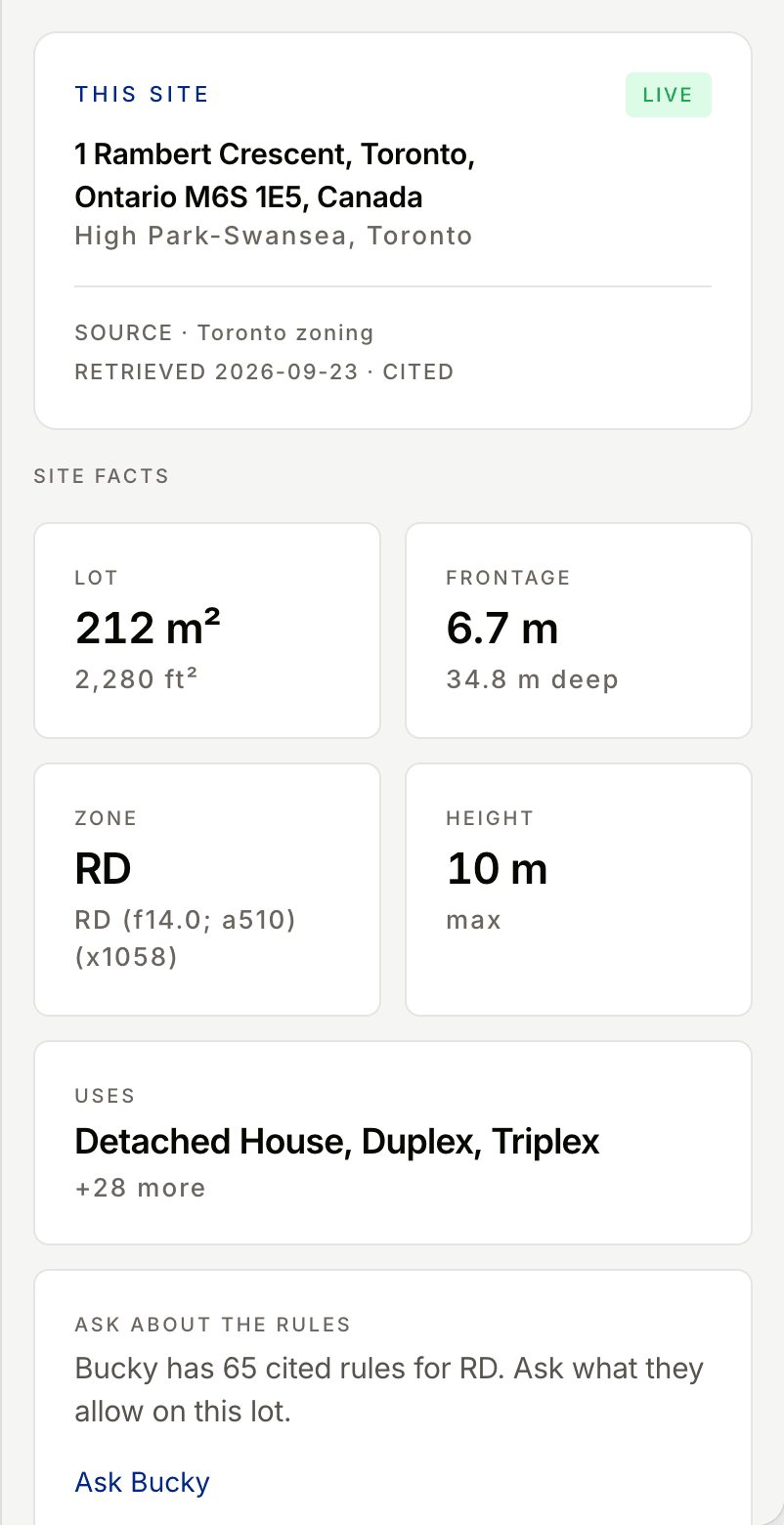
Task: Select the Zone RD card
Action: (x=207, y=890)
